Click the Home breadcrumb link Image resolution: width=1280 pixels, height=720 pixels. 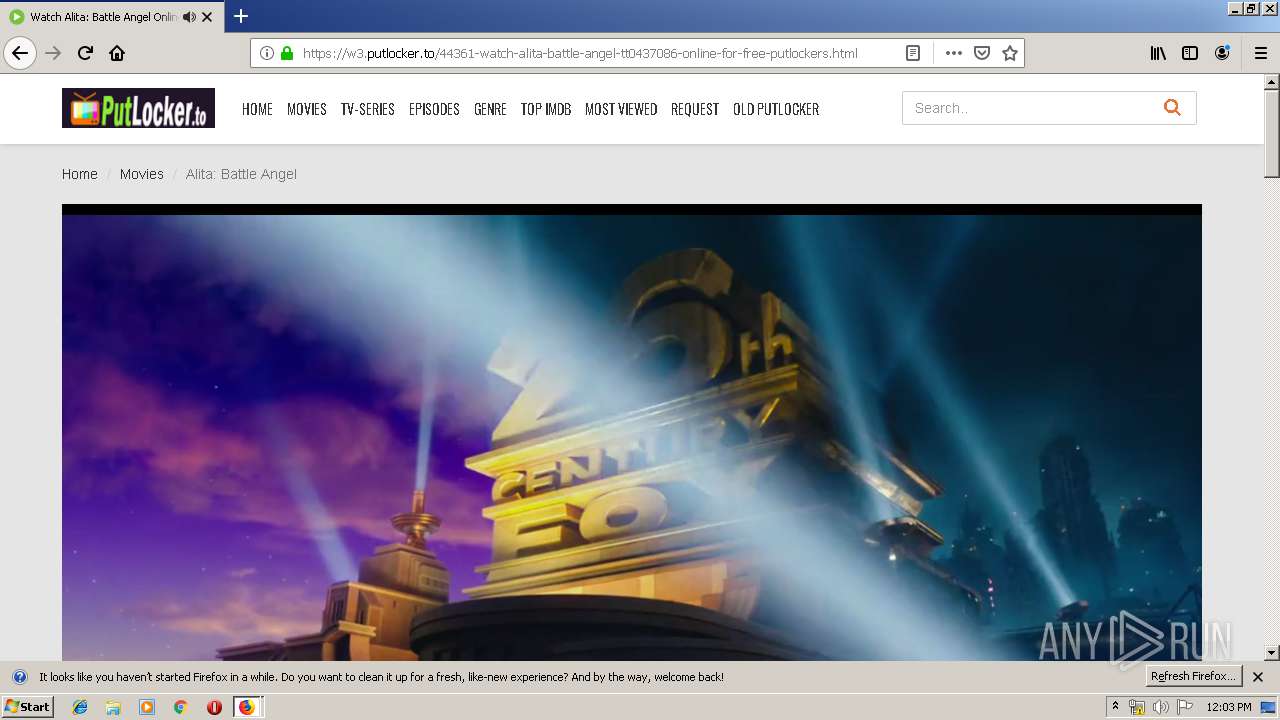click(x=80, y=174)
